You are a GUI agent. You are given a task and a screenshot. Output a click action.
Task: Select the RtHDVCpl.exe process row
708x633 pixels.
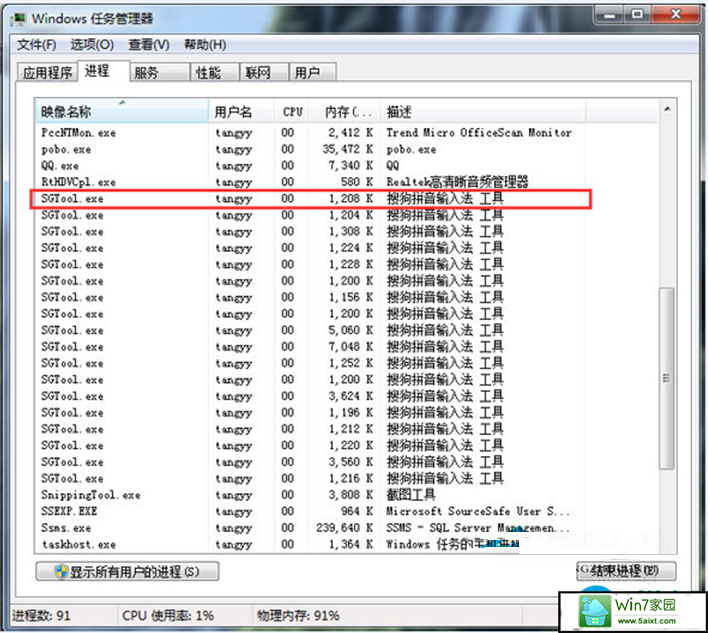pos(310,182)
